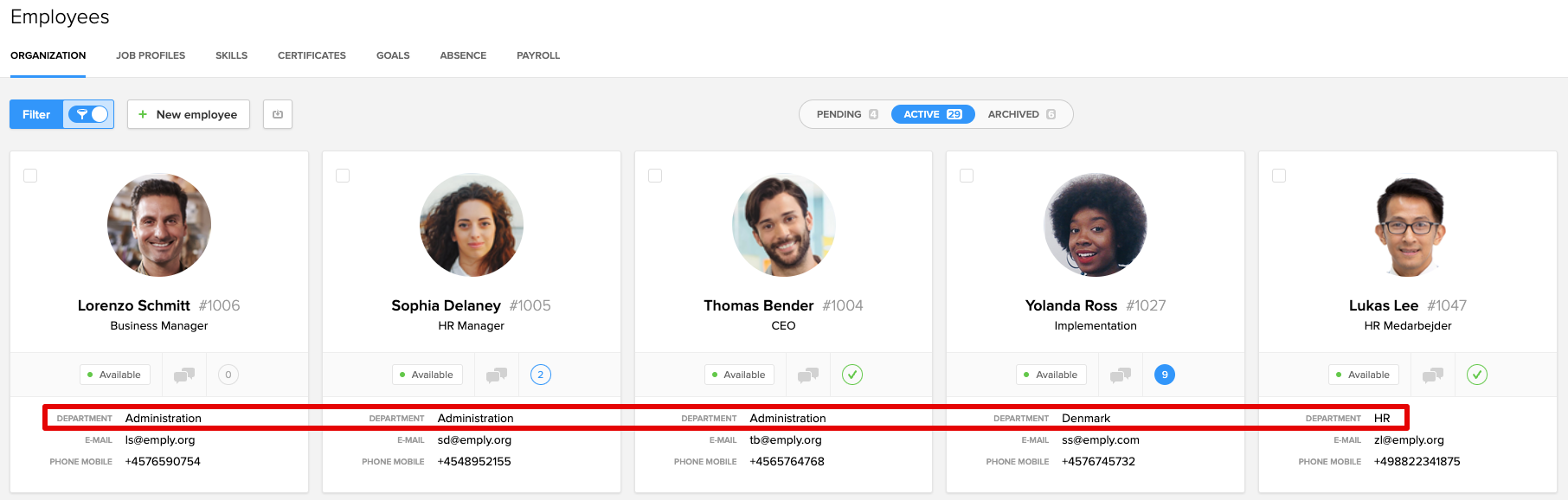Tick the checkbox on Thomas Bender's card
The width and height of the screenshot is (1568, 500).
click(x=655, y=176)
